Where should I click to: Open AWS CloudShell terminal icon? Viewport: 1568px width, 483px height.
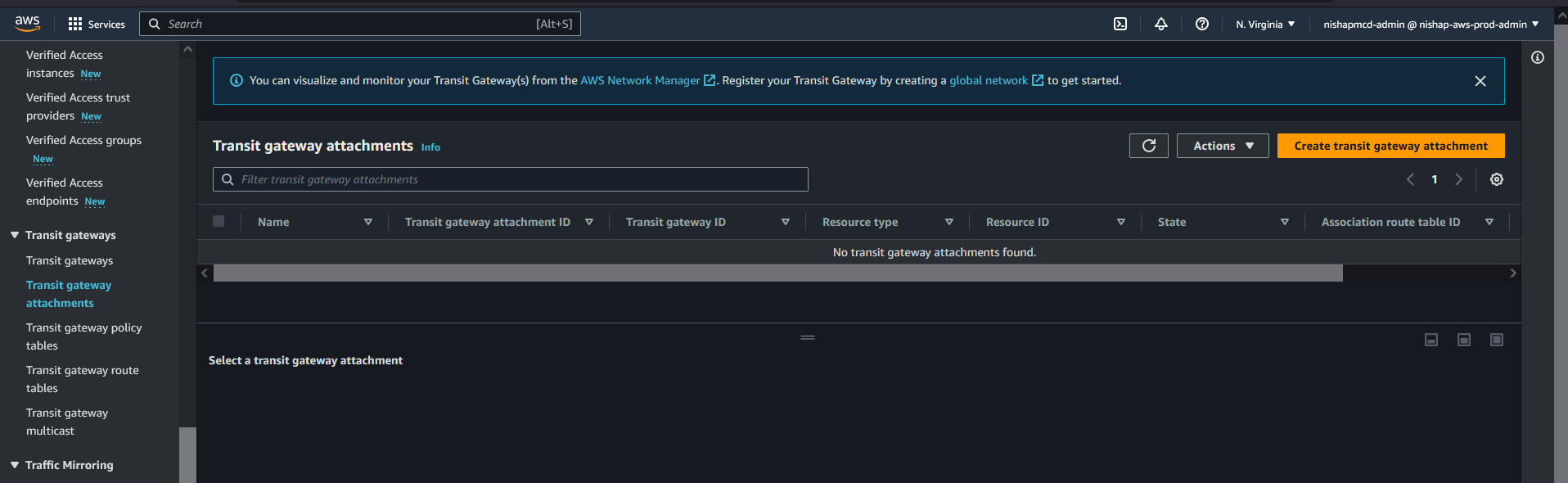1120,24
